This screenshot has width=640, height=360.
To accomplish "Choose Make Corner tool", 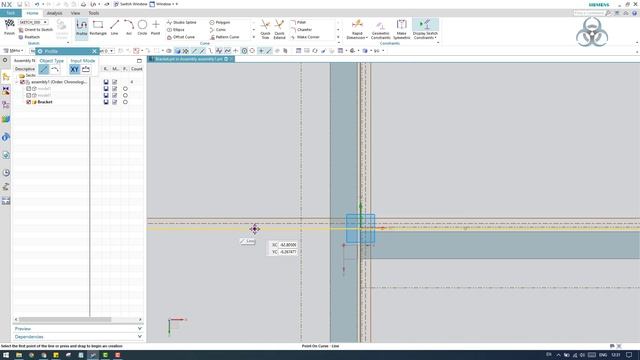I will [x=305, y=37].
